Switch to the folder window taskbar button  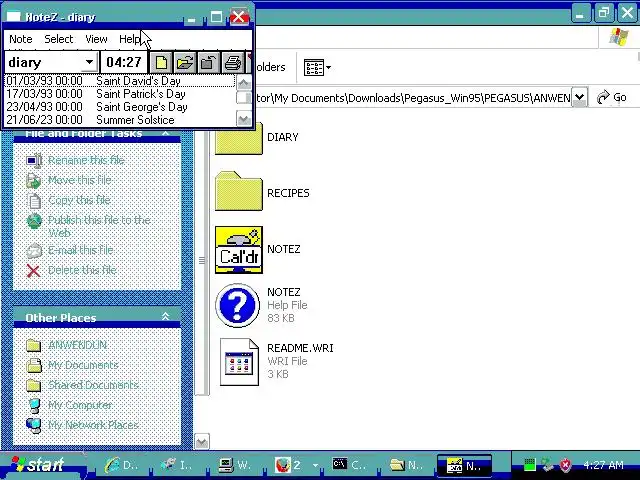(407, 465)
